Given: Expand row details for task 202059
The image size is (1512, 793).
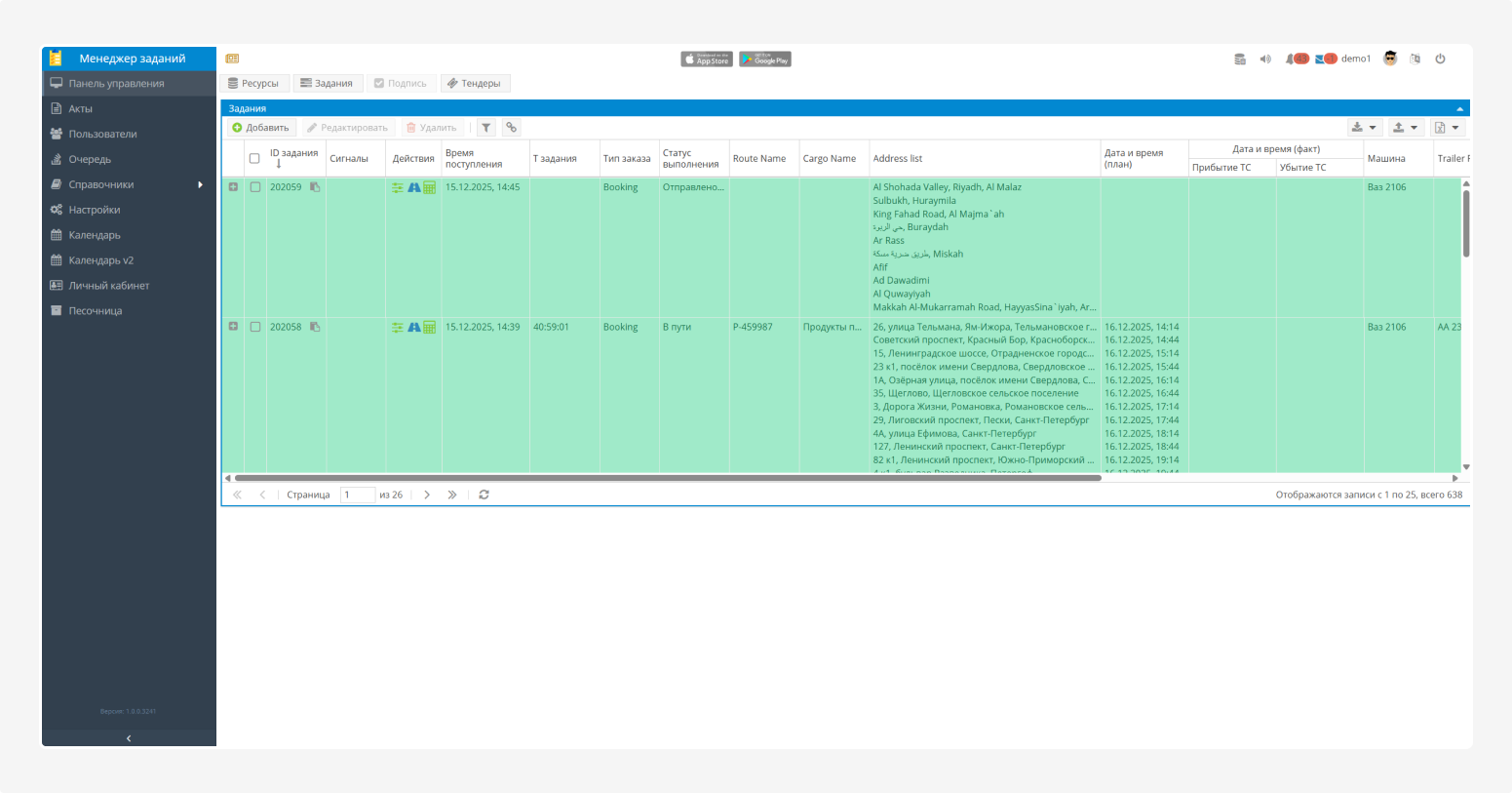Looking at the screenshot, I should [x=233, y=187].
